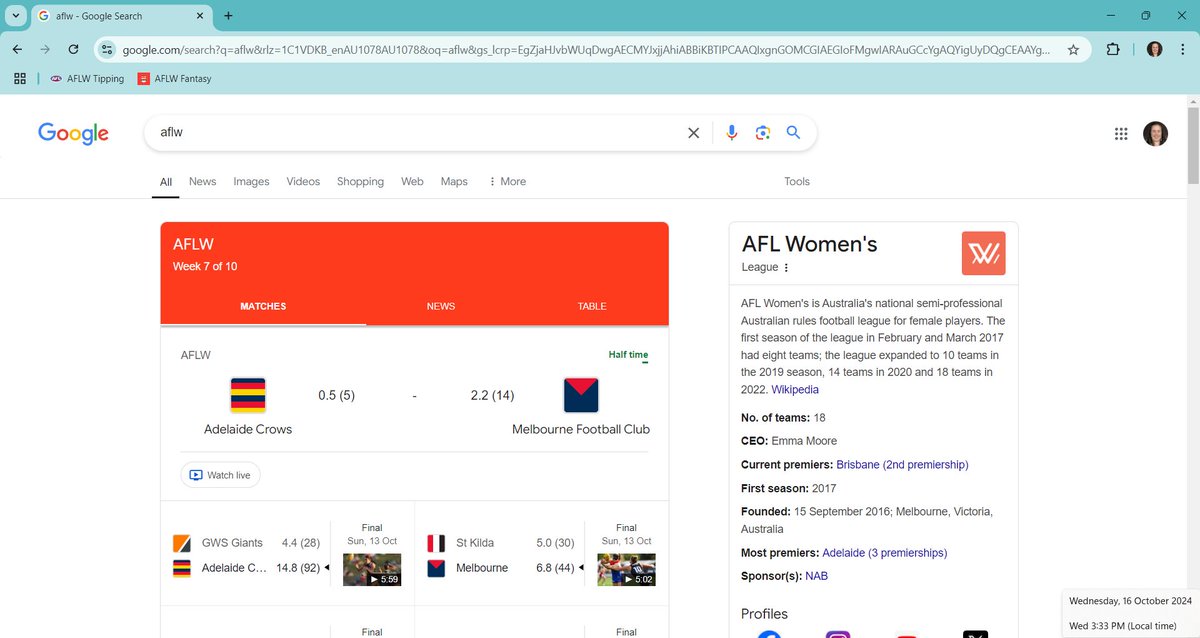Open AFLW Tipping bookmark
The image size is (1200, 638).
coord(86,79)
